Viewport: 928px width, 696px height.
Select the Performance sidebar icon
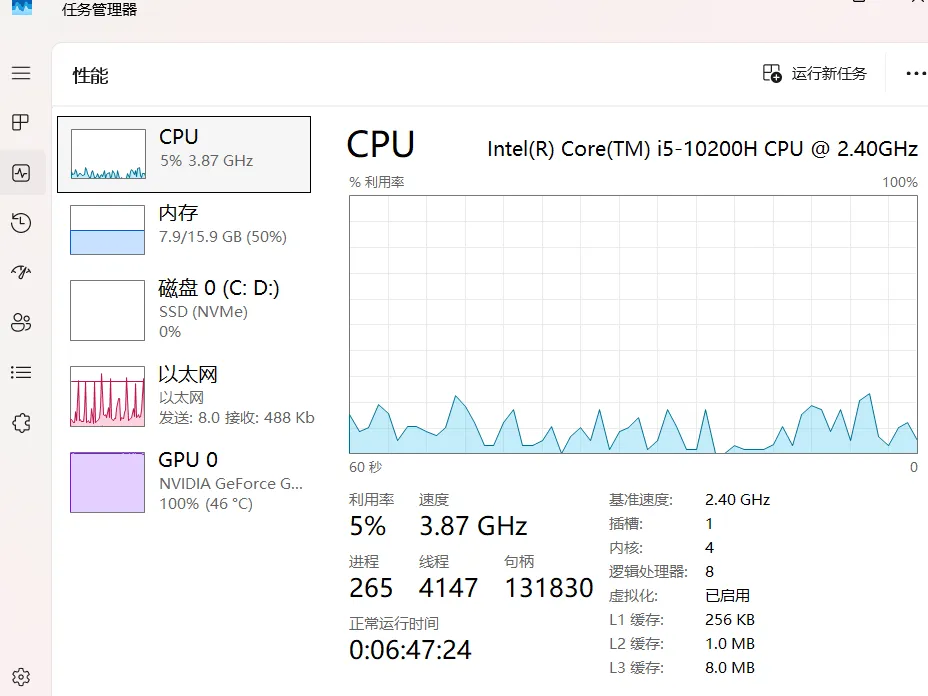pyautogui.click(x=21, y=173)
